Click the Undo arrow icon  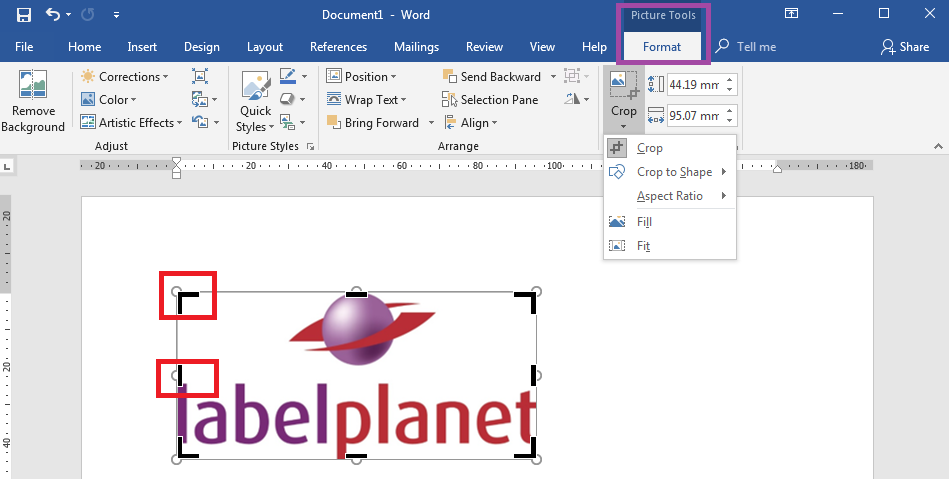point(53,15)
